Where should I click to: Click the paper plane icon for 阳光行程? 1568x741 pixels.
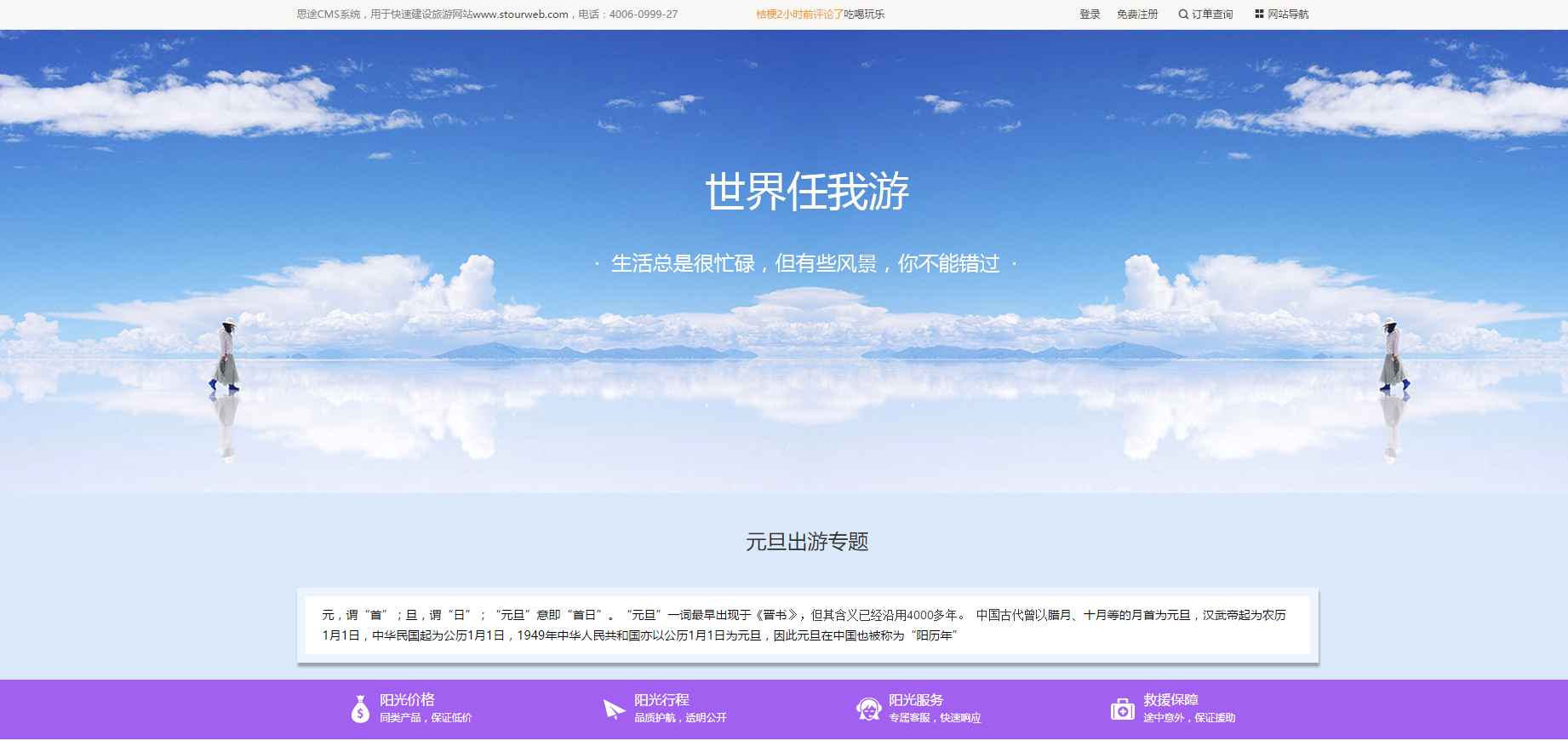pyautogui.click(x=614, y=709)
